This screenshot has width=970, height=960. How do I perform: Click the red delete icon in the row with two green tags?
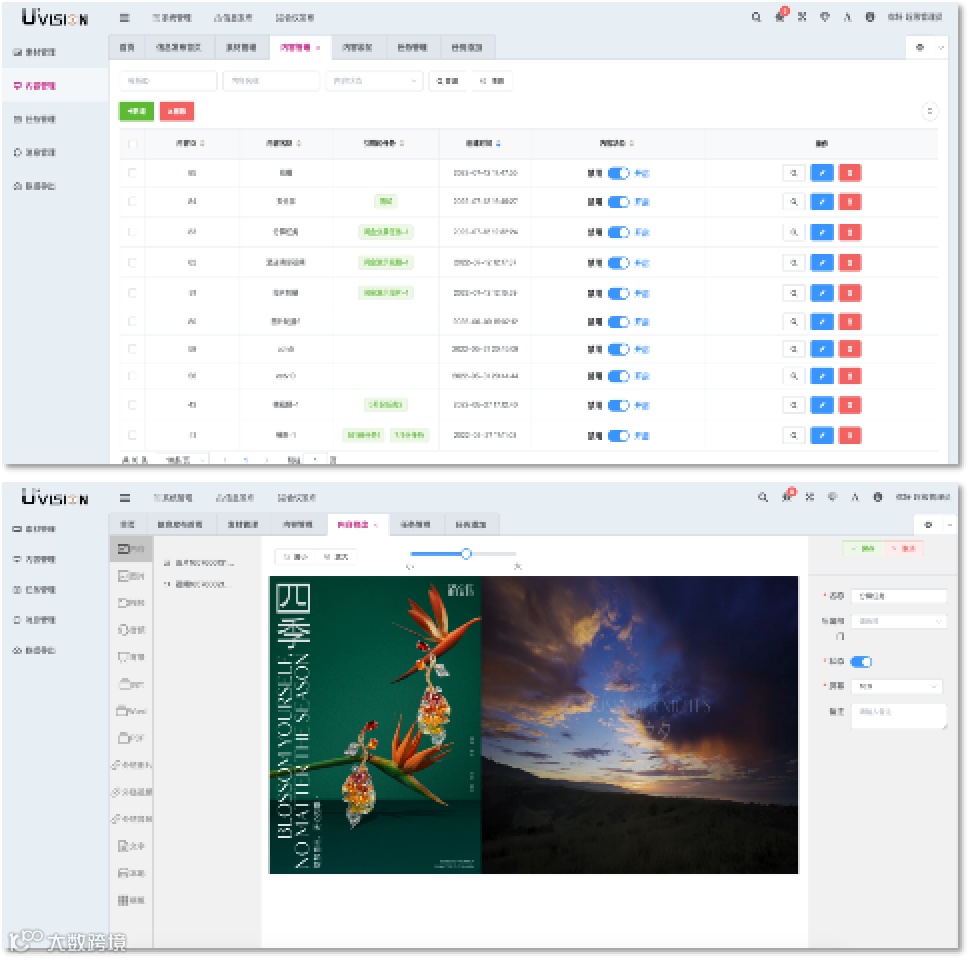(x=849, y=435)
